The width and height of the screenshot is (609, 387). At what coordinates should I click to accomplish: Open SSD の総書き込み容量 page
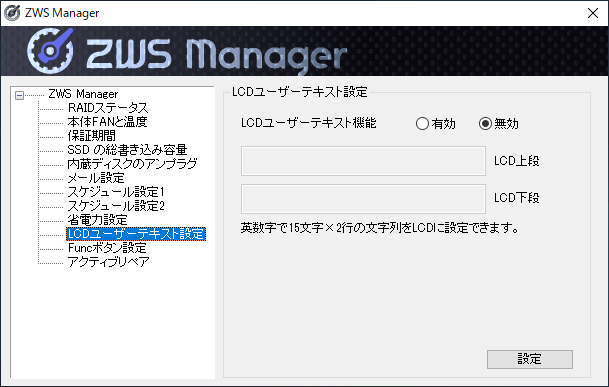point(127,150)
